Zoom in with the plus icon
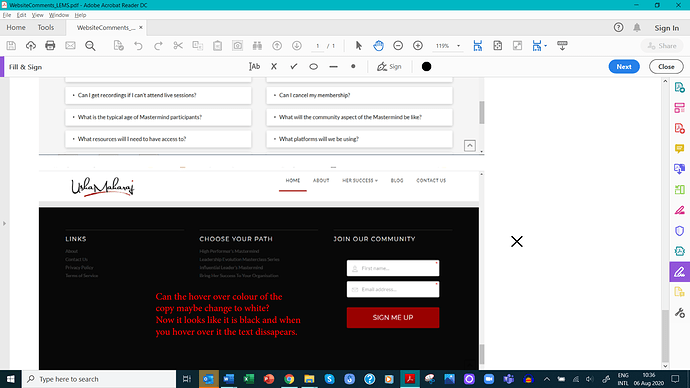The height and width of the screenshot is (388, 690). (418, 46)
